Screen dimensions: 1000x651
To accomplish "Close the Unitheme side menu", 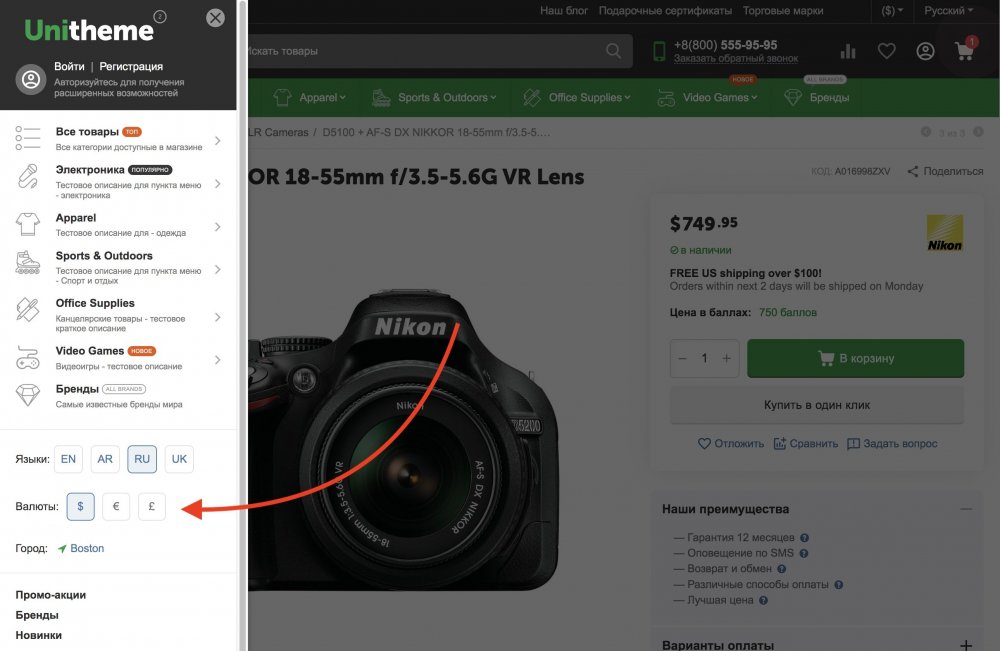I will (215, 18).
